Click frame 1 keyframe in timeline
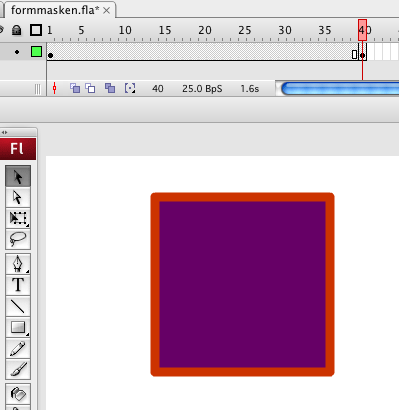 [50, 55]
